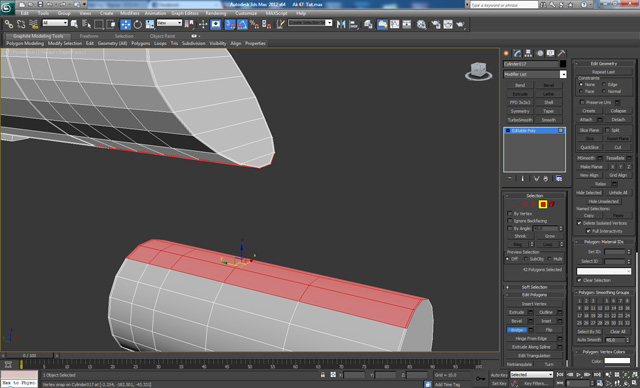Click the Play Animation button
This screenshot has width=640, height=388.
click(578, 375)
